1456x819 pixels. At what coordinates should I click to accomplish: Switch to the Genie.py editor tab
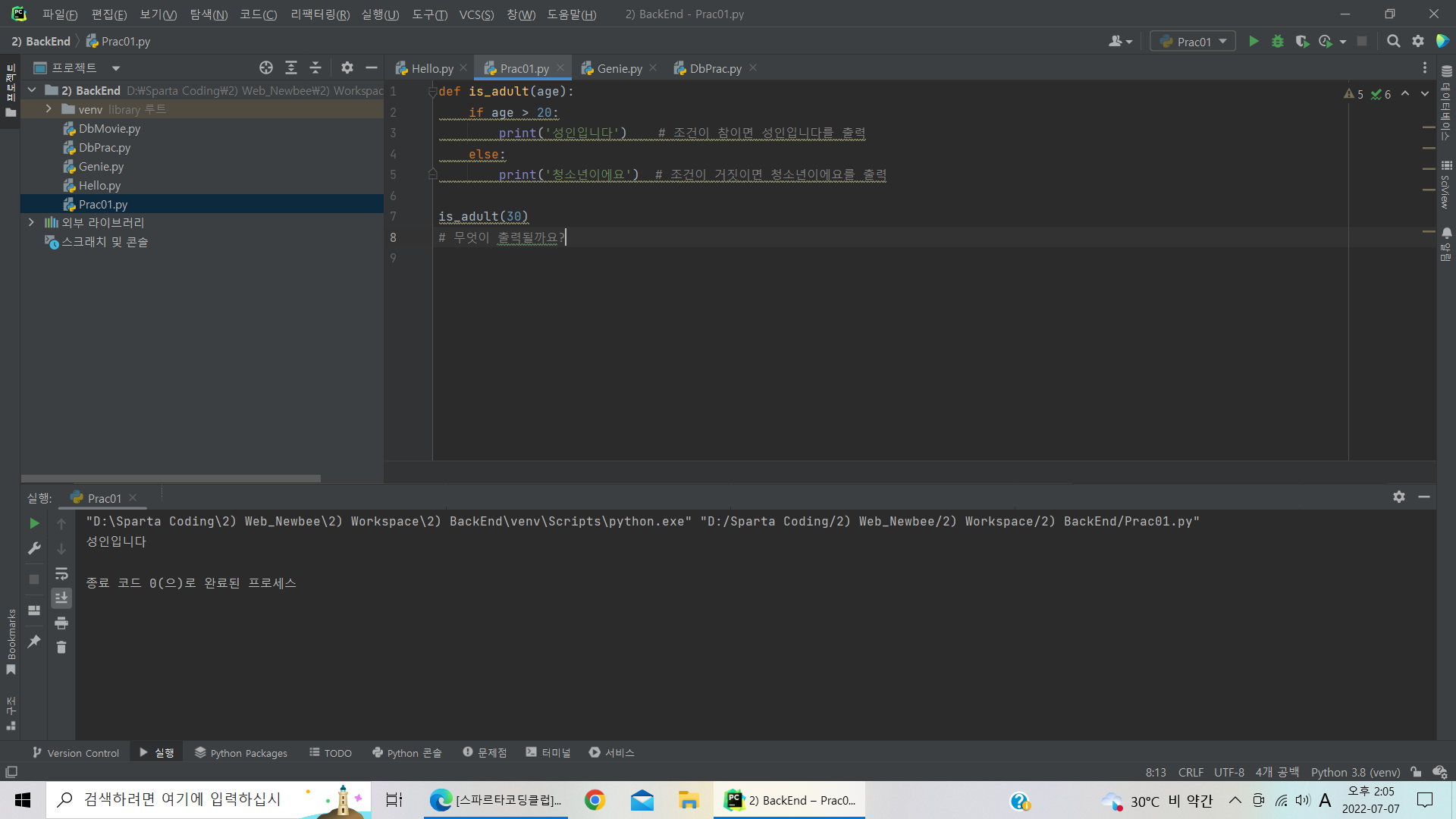pyautogui.click(x=618, y=68)
